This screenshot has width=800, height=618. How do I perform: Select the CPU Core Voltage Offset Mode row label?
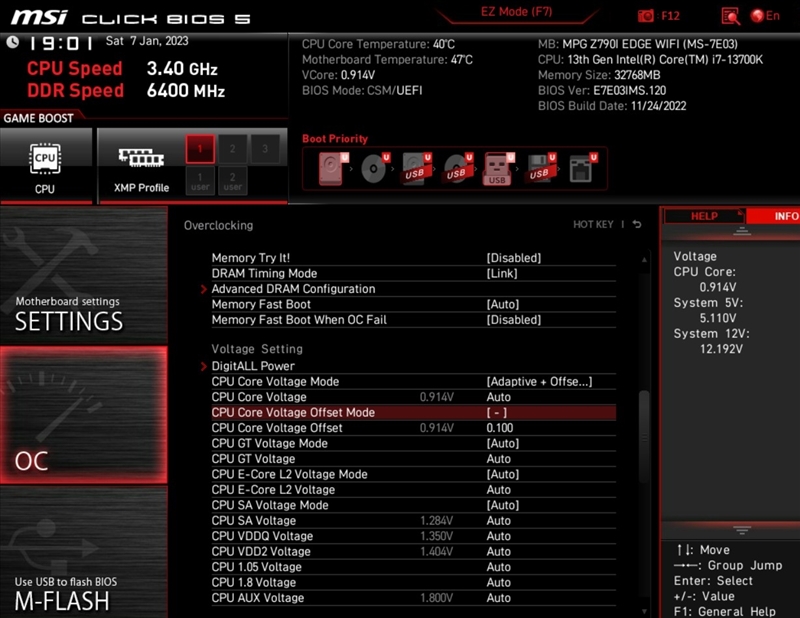click(x=293, y=412)
